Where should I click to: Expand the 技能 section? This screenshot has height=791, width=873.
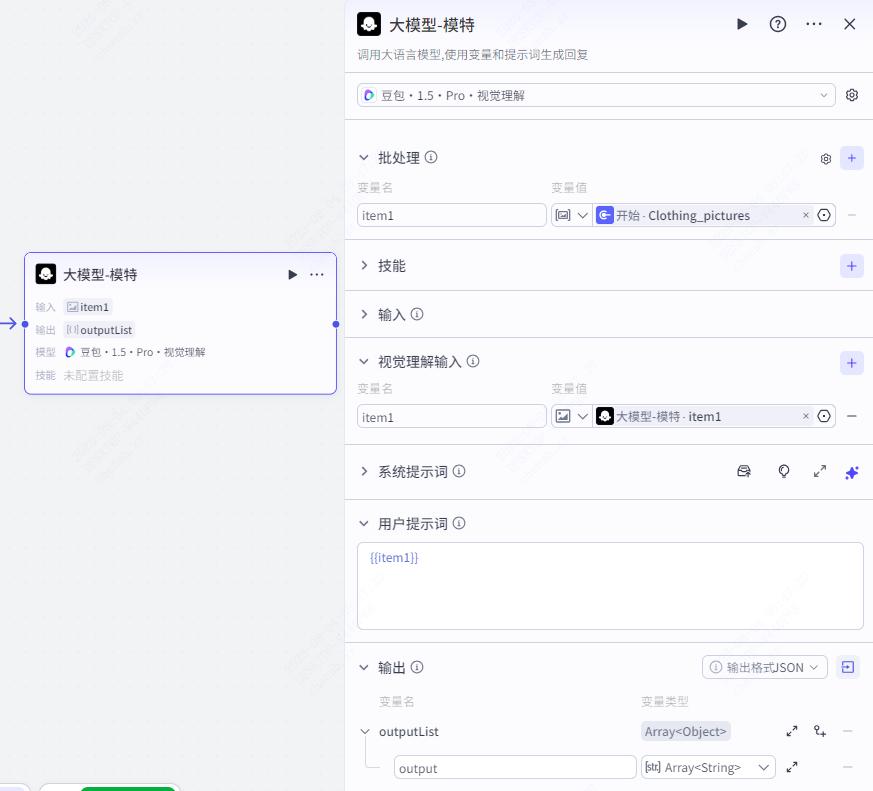(364, 266)
